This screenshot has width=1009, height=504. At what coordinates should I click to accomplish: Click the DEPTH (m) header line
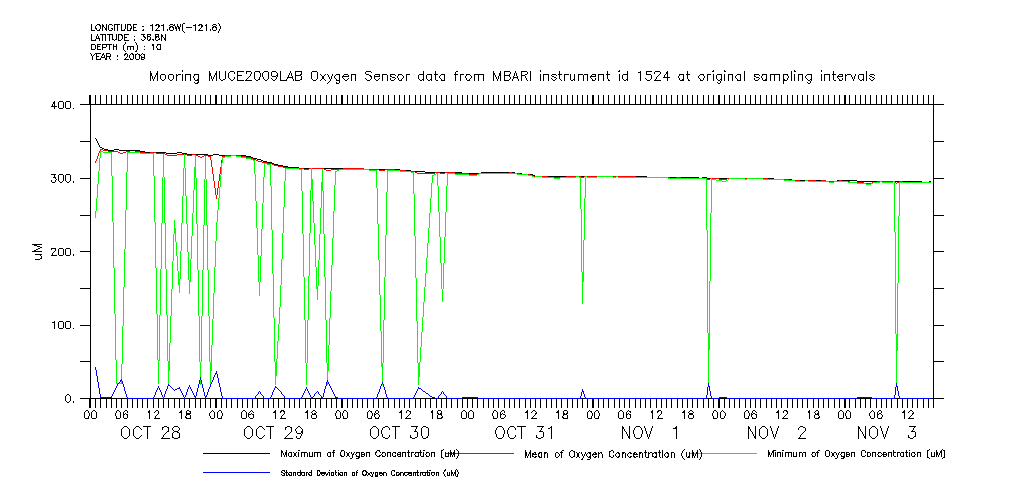point(126,47)
